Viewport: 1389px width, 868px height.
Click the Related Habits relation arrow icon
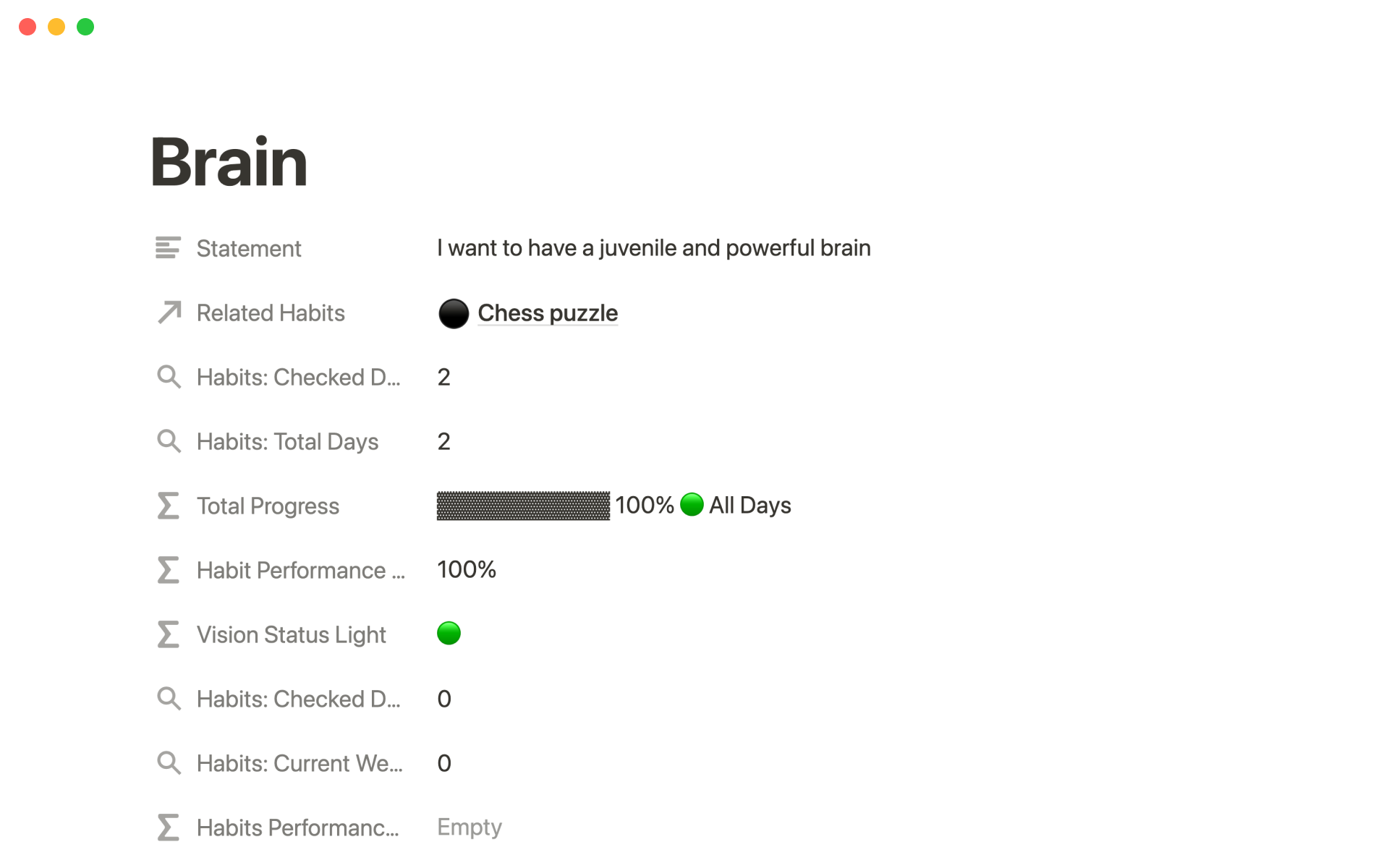tap(169, 312)
